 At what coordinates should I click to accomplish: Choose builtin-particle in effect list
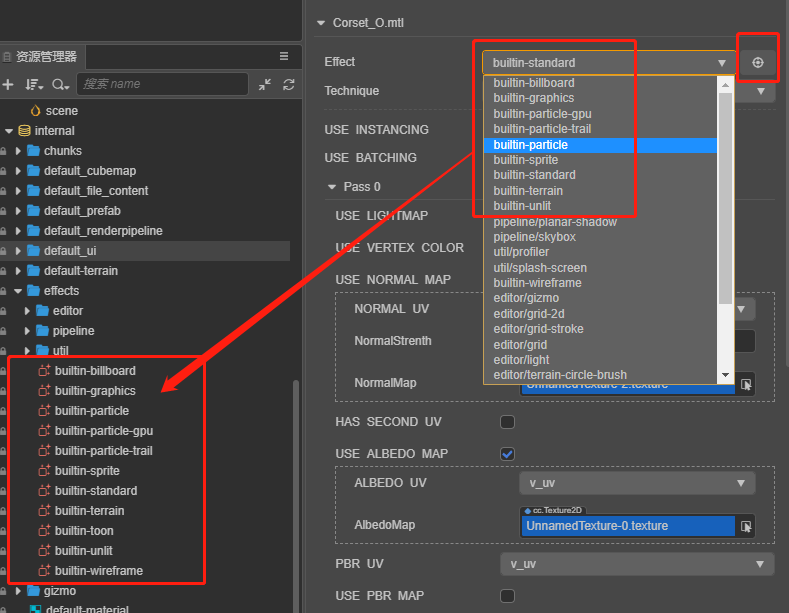(600, 145)
